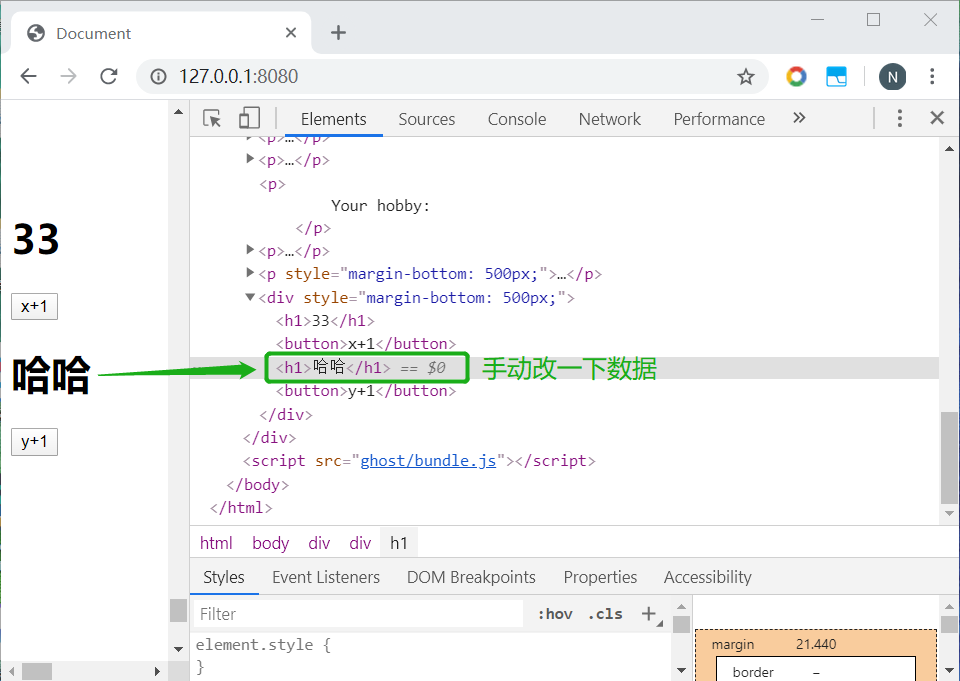Click the element.style rule block

coord(263,655)
